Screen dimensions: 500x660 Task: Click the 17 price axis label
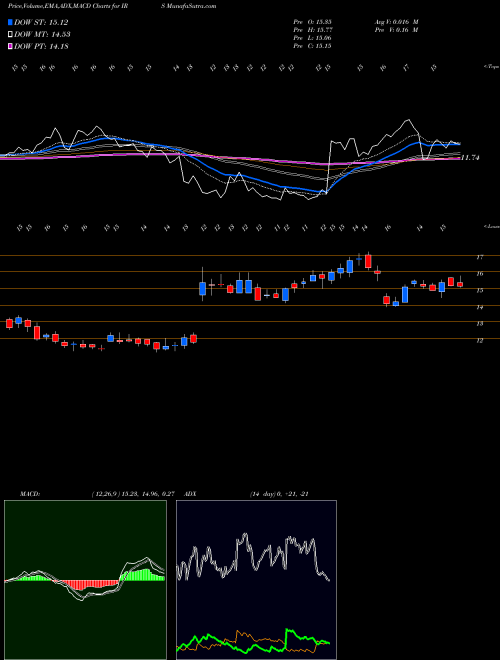pyautogui.click(x=480, y=257)
